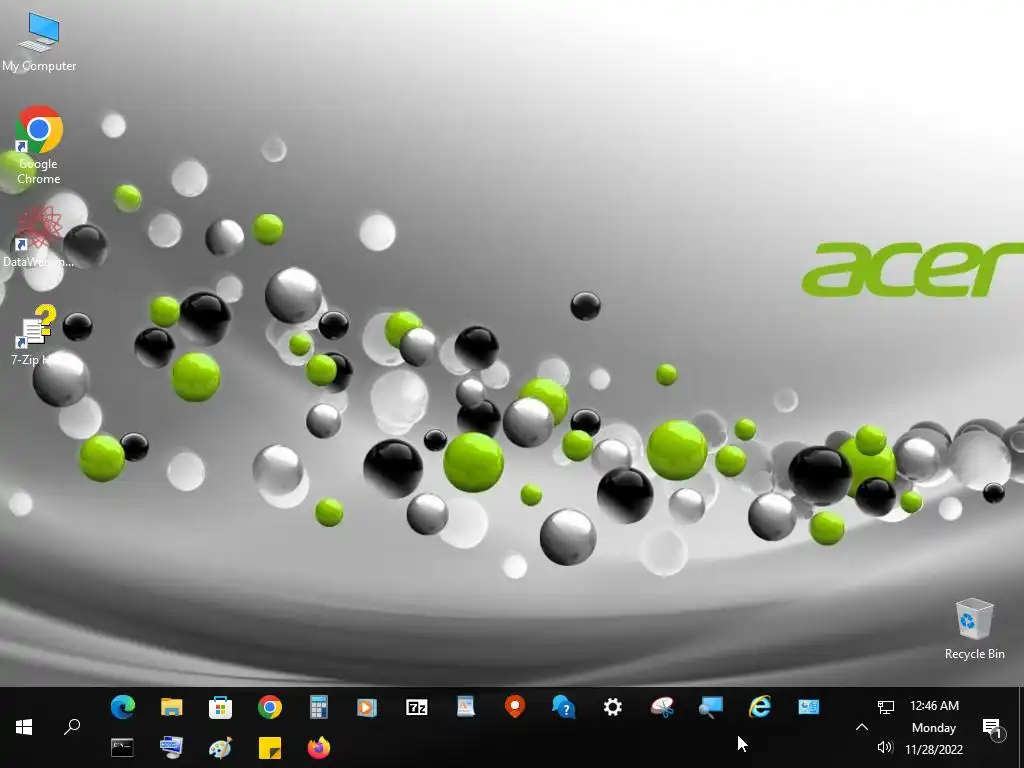
Task: Open Magnifier from taskbar
Action: coord(711,707)
